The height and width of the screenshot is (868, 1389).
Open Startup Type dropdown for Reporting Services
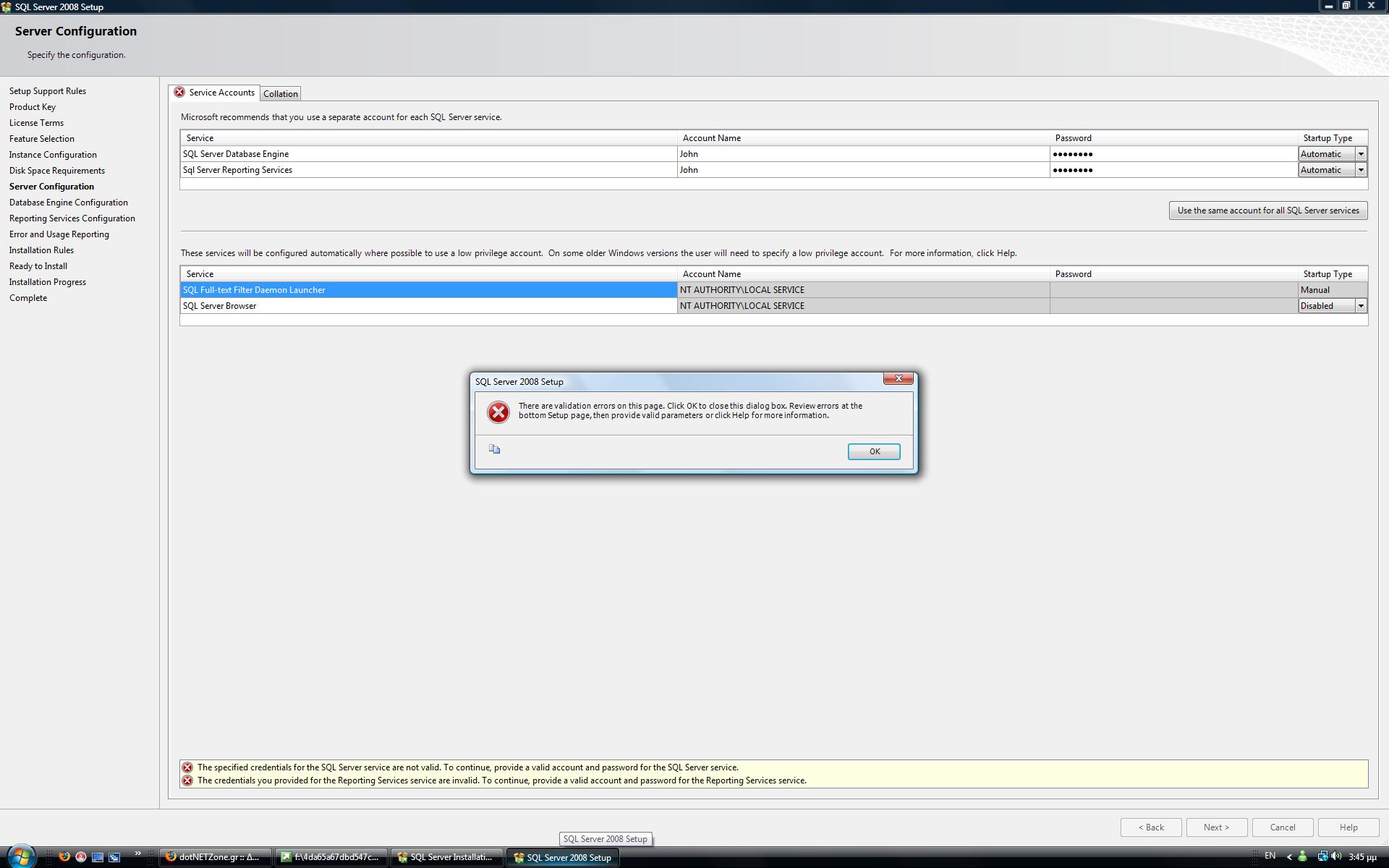[1361, 170]
